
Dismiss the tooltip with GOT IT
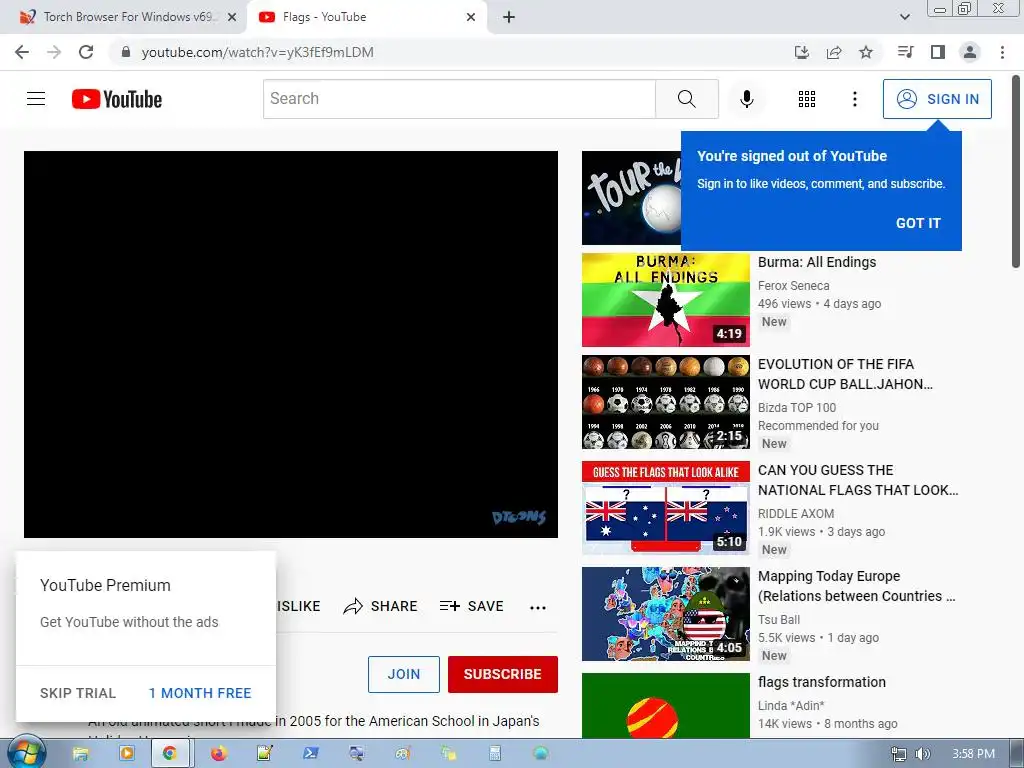918,223
